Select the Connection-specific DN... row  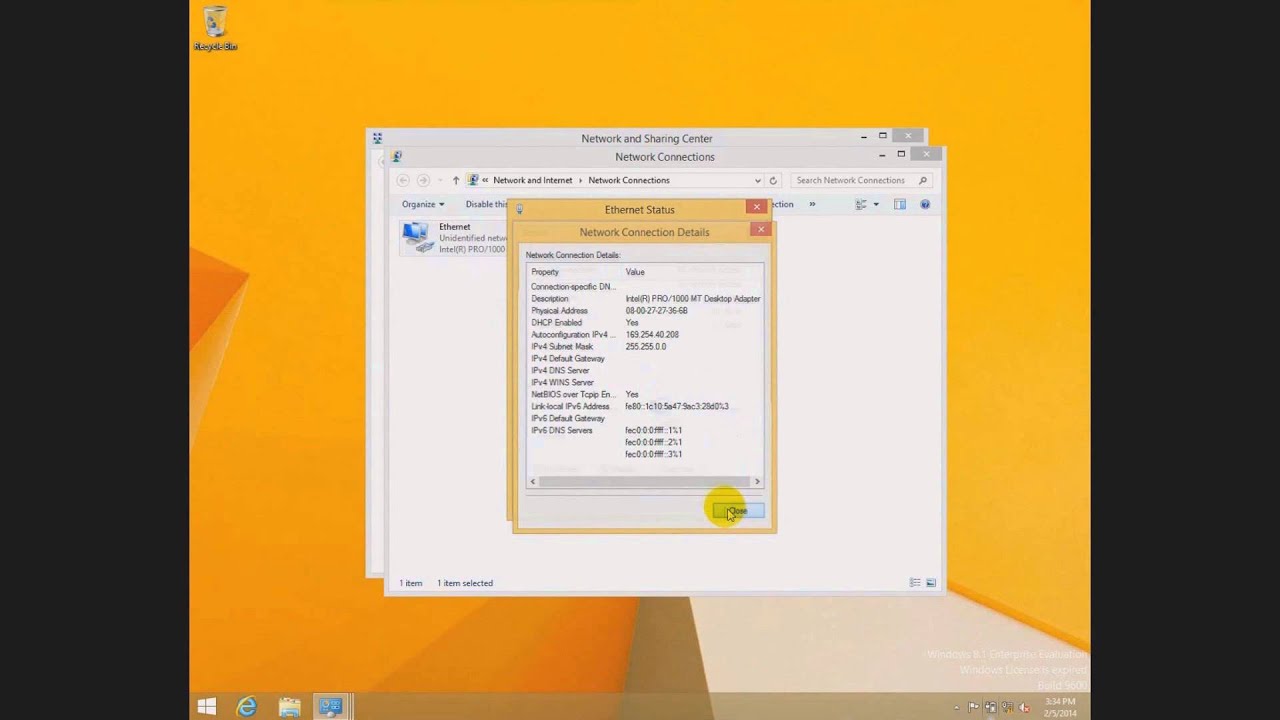tap(645, 287)
